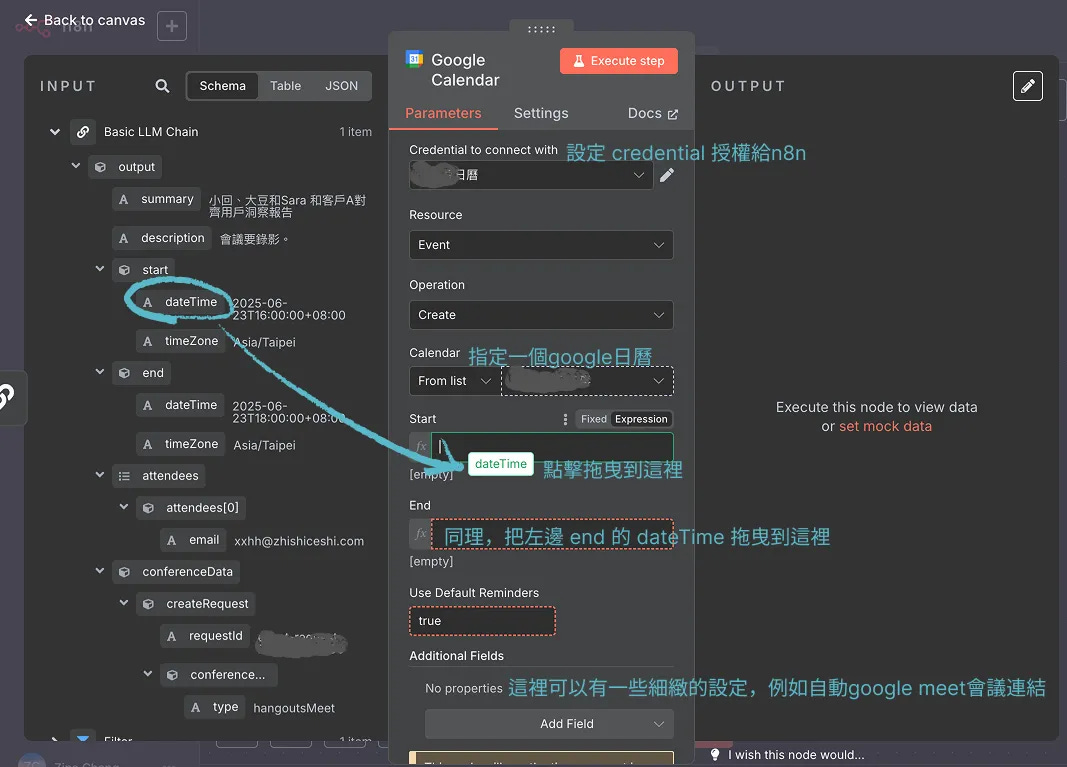This screenshot has width=1067, height=767.
Task: Click the email string type icon
Action: click(x=171, y=540)
